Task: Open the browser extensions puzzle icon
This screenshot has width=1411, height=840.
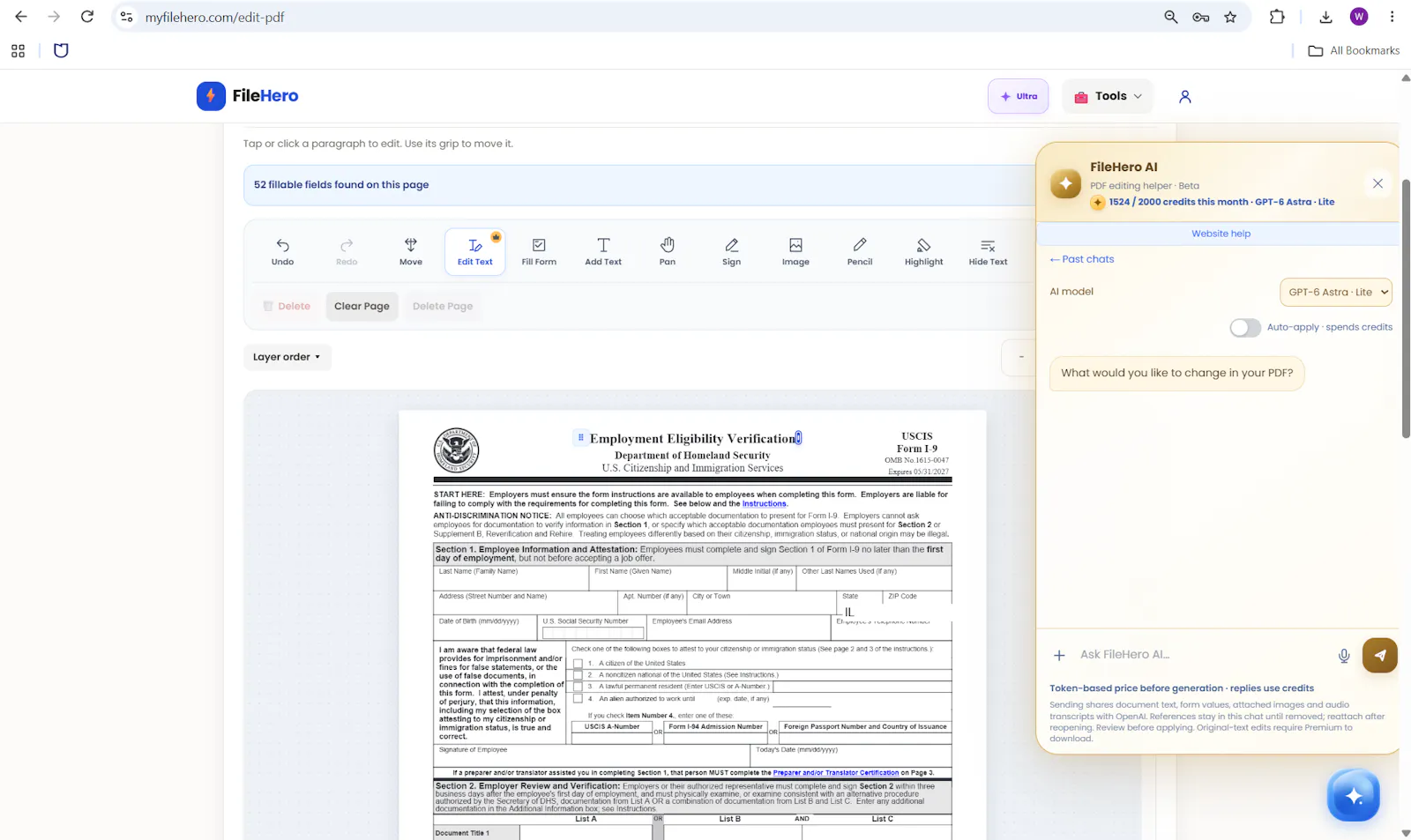Action: click(x=1277, y=17)
